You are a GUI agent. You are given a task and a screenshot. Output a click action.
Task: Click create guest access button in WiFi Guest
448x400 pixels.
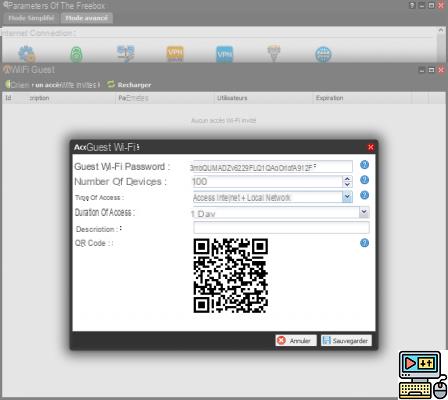click(x=52, y=85)
